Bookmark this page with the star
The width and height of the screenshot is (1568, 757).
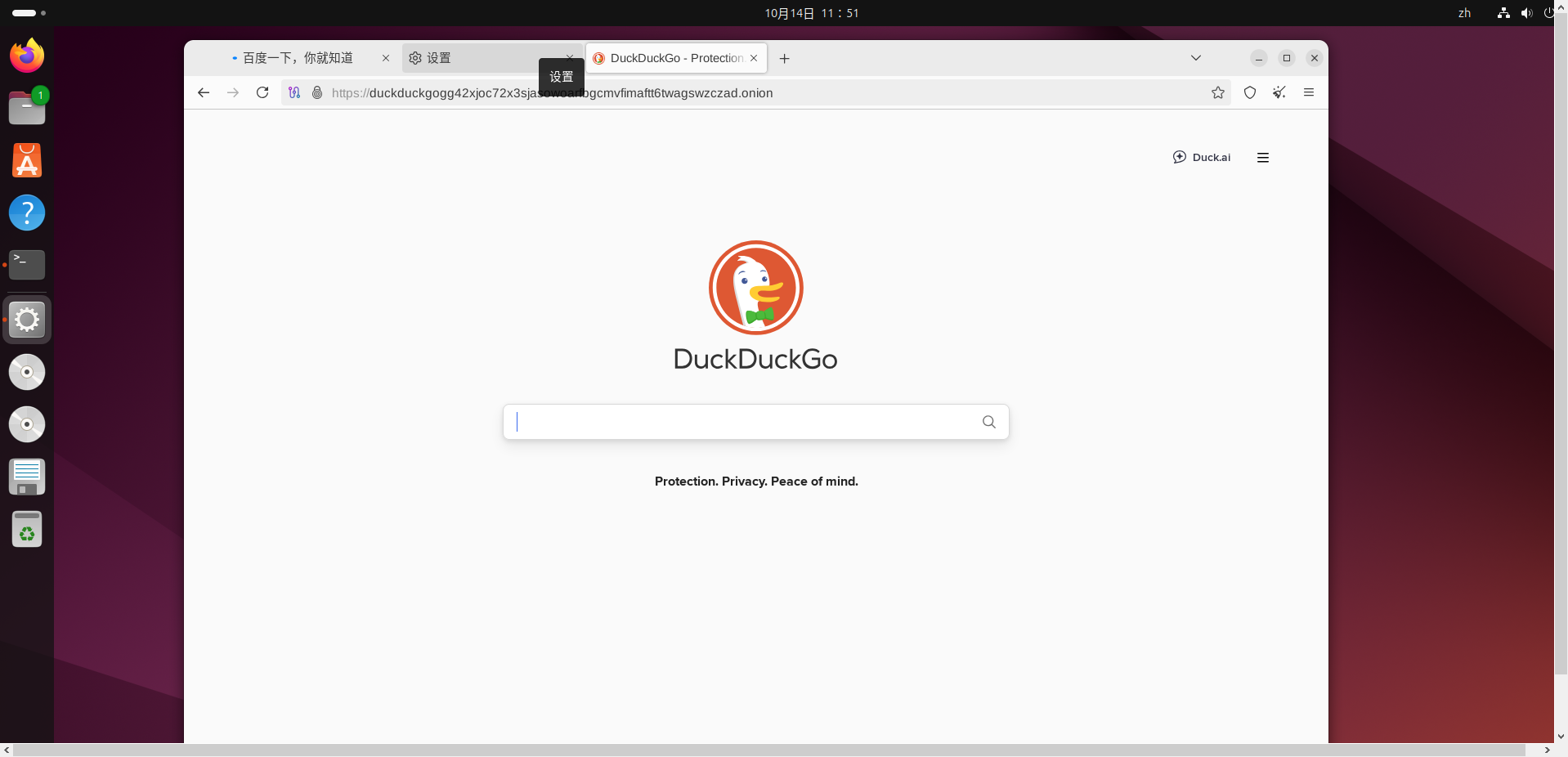click(1218, 92)
